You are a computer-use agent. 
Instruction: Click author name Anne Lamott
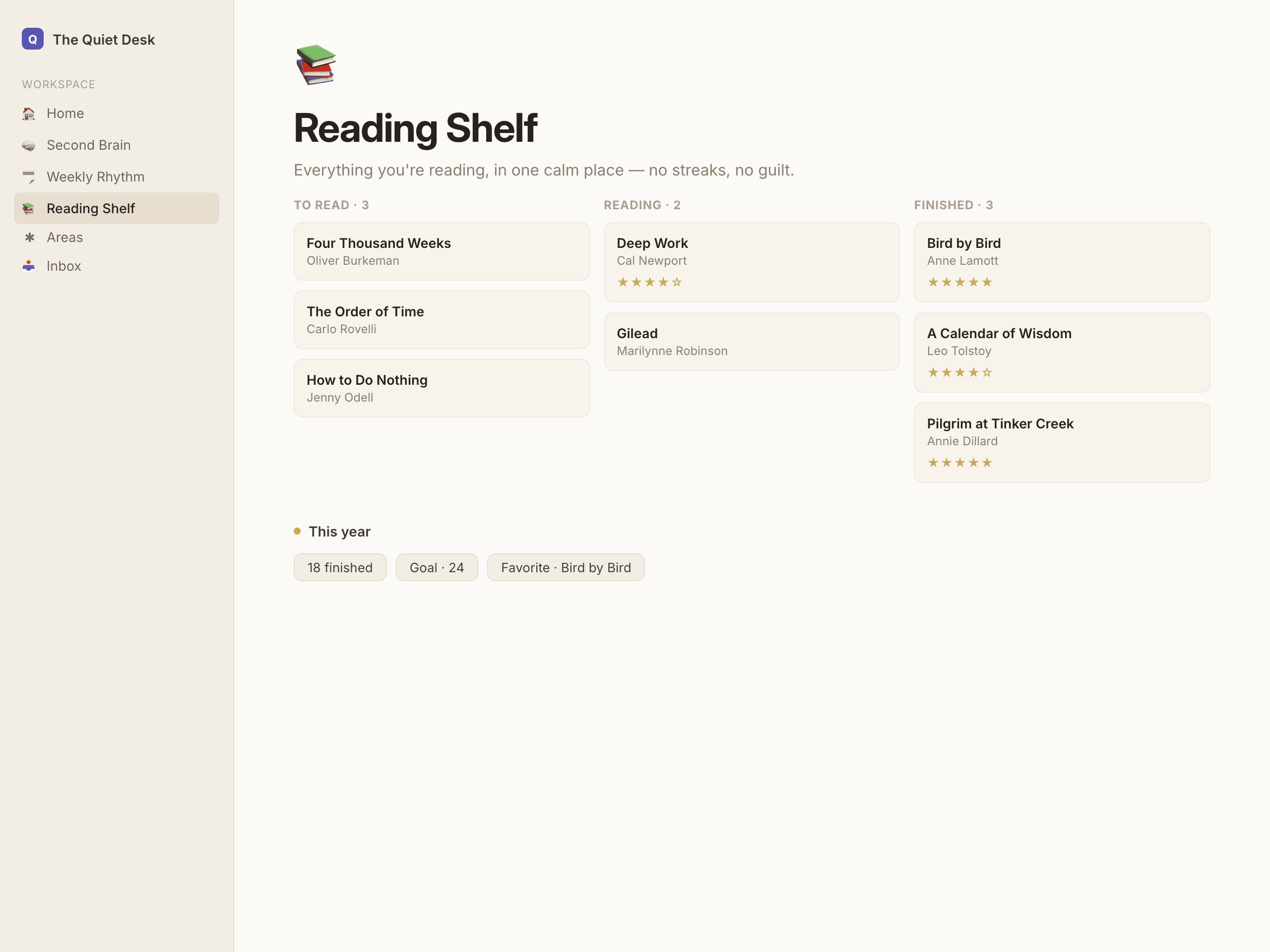[963, 260]
